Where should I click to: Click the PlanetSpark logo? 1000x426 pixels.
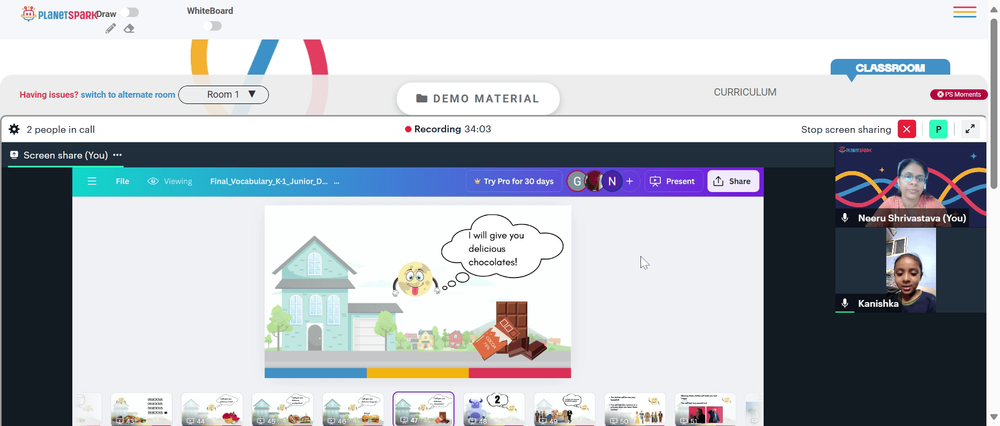click(x=59, y=13)
